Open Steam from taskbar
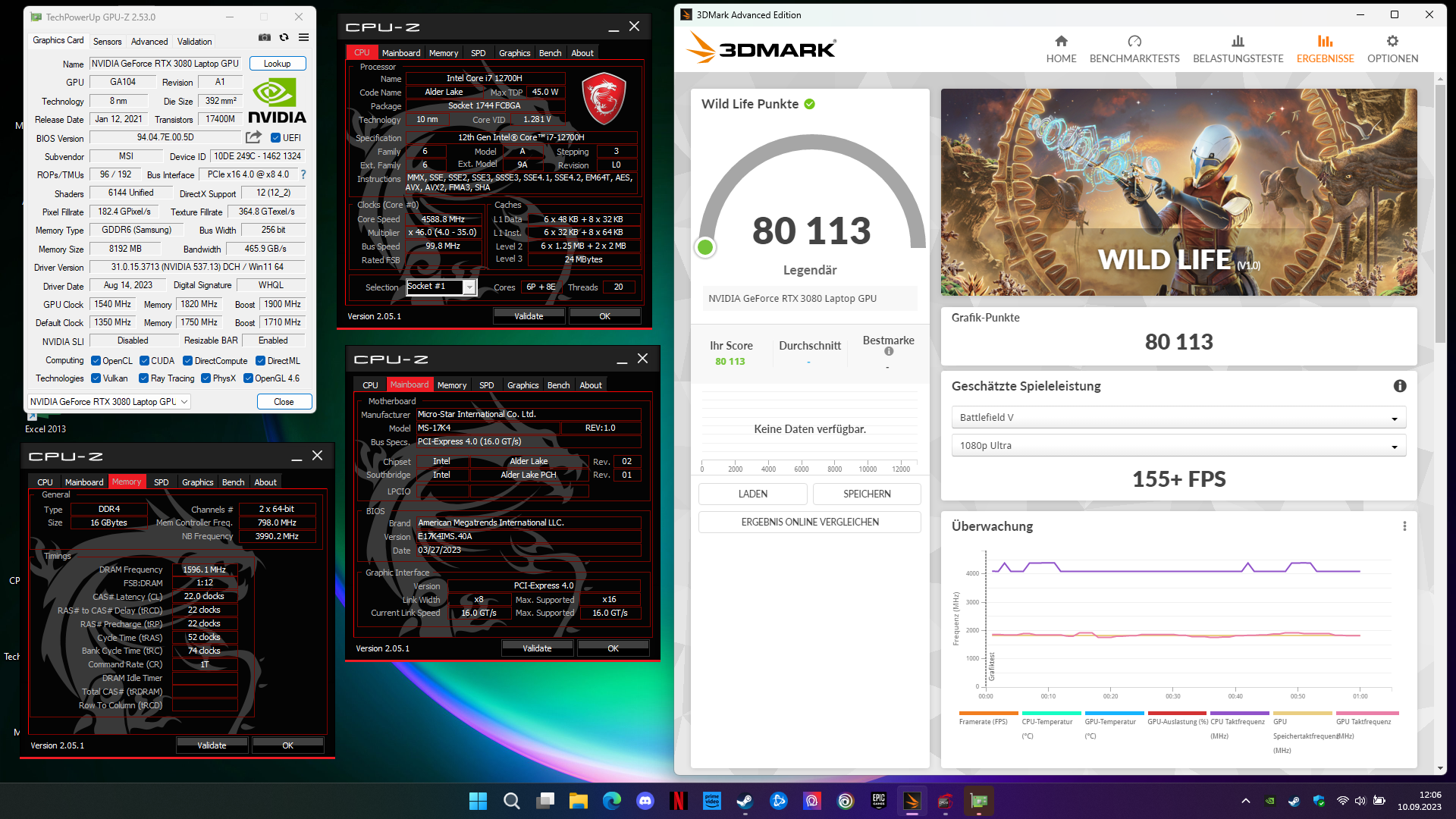Image resolution: width=1456 pixels, height=819 pixels. coord(745,801)
